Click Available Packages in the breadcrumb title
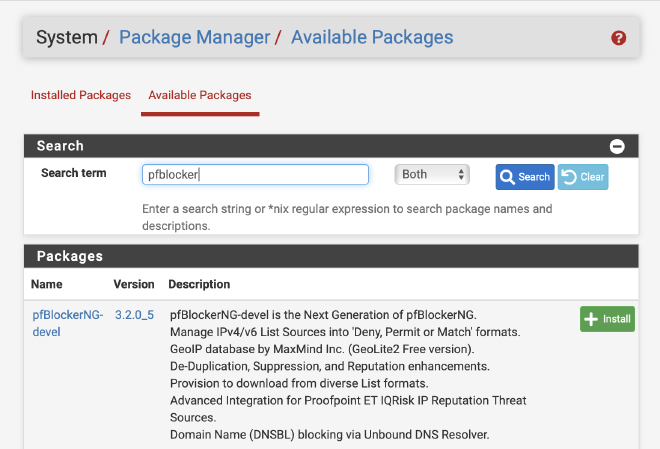 pyautogui.click(x=372, y=37)
